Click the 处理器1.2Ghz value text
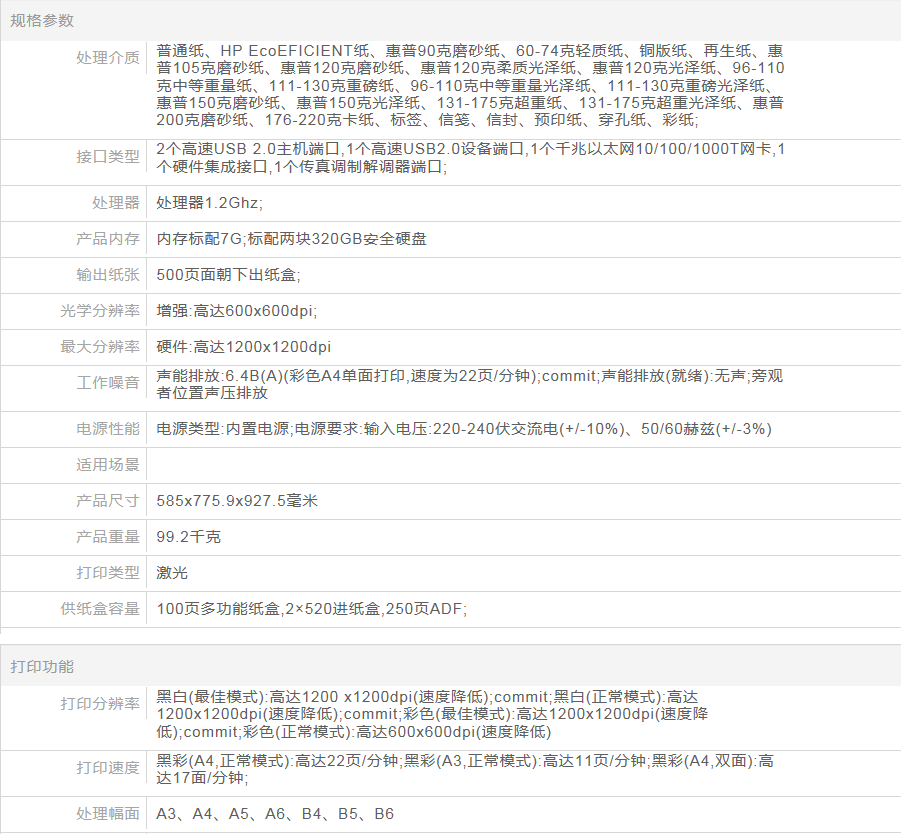 (209, 203)
